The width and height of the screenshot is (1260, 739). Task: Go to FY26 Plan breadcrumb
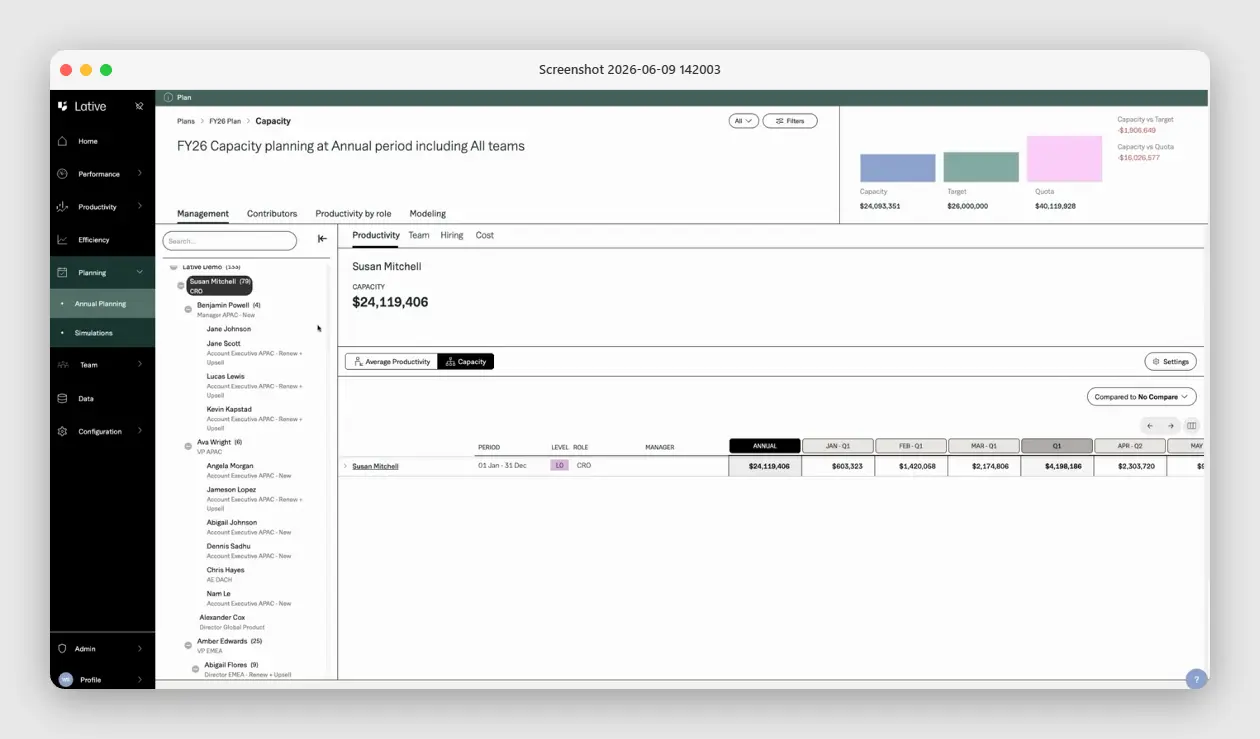coord(225,121)
